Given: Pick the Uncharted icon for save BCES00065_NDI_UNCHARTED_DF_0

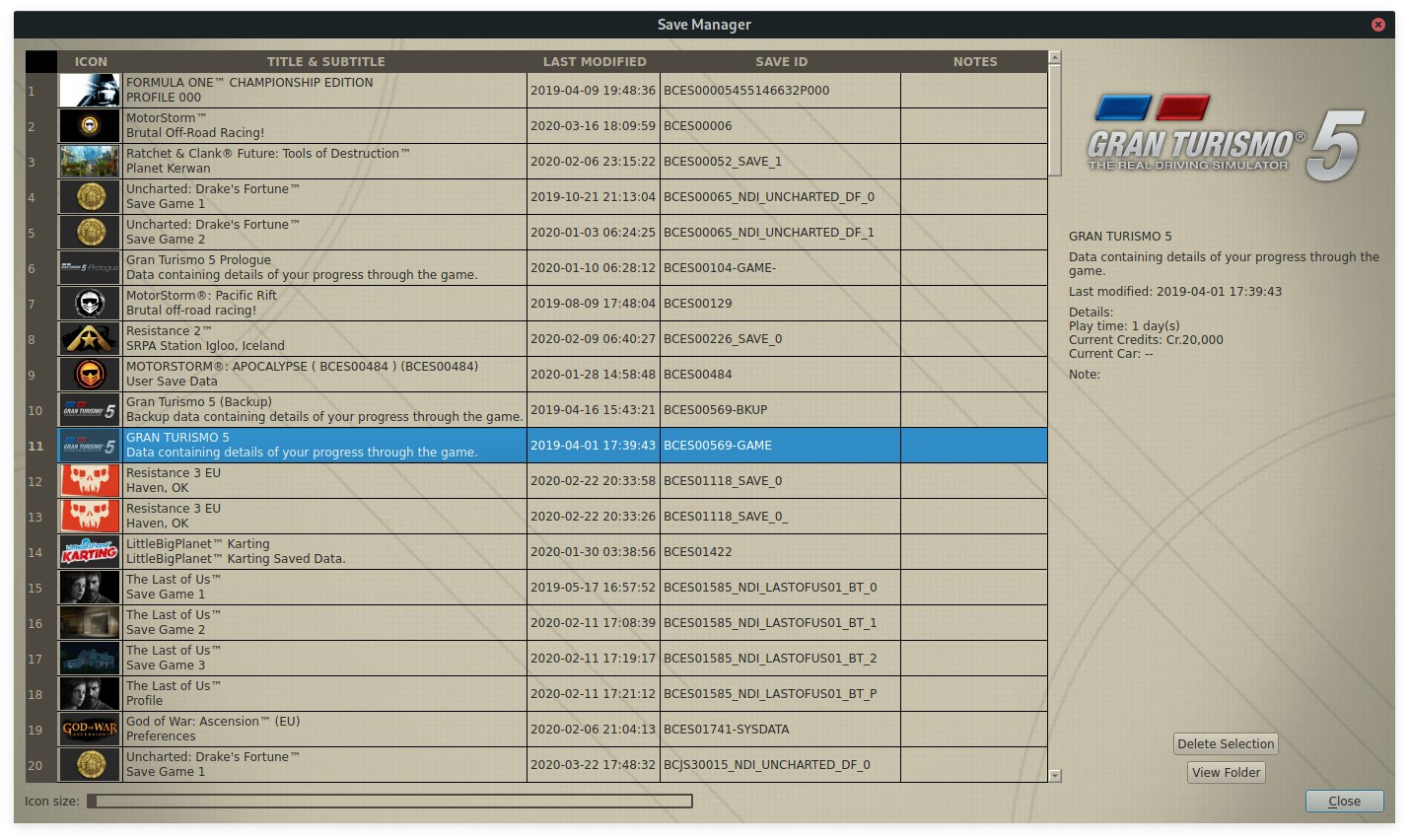Looking at the screenshot, I should (90, 197).
